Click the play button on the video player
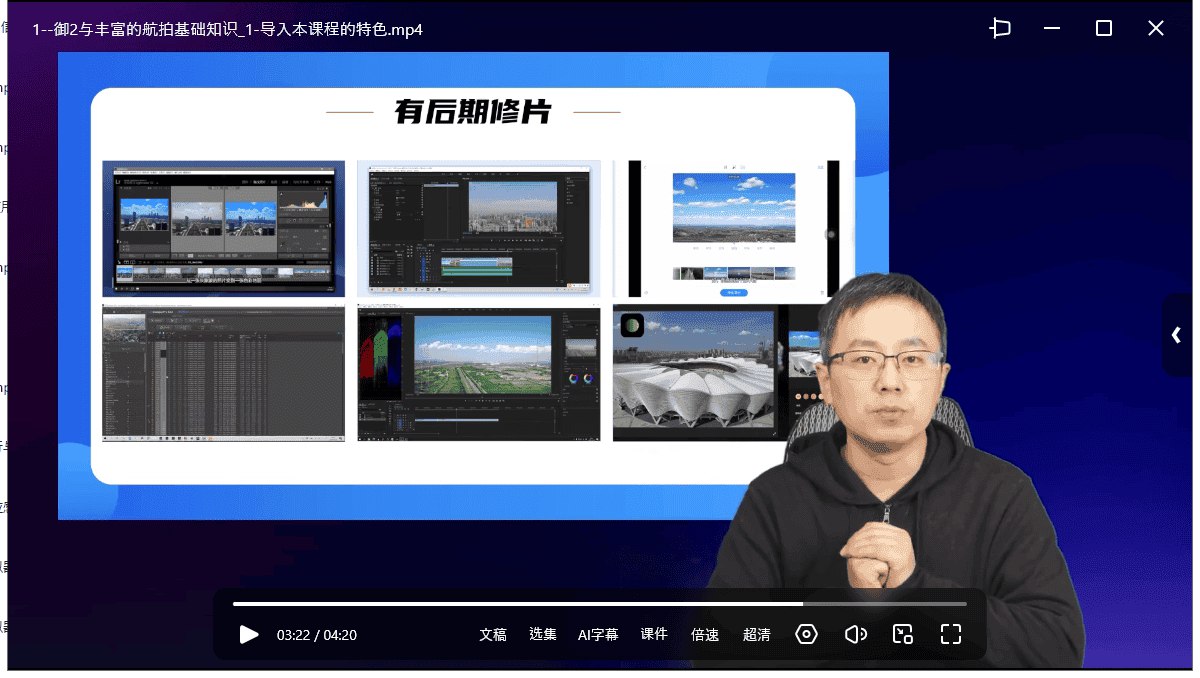The height and width of the screenshot is (678, 1200). tap(249, 634)
